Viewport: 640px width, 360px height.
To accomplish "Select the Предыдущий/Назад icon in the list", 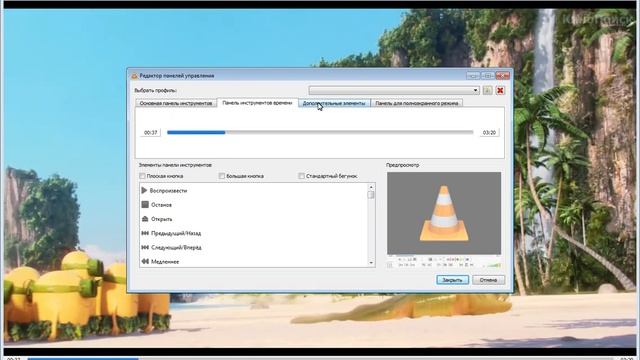I will [x=145, y=233].
